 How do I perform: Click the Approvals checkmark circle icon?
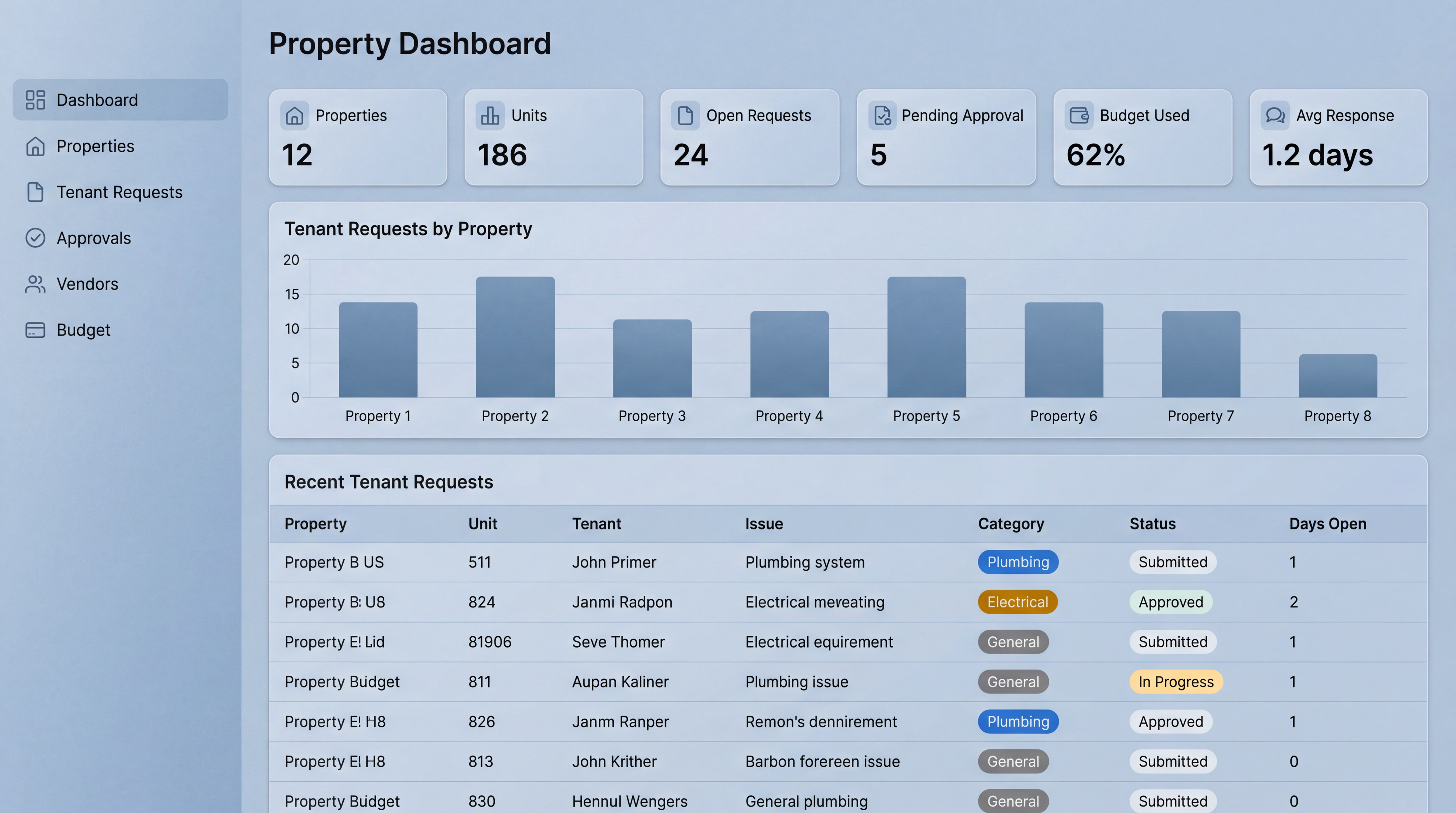[x=35, y=238]
